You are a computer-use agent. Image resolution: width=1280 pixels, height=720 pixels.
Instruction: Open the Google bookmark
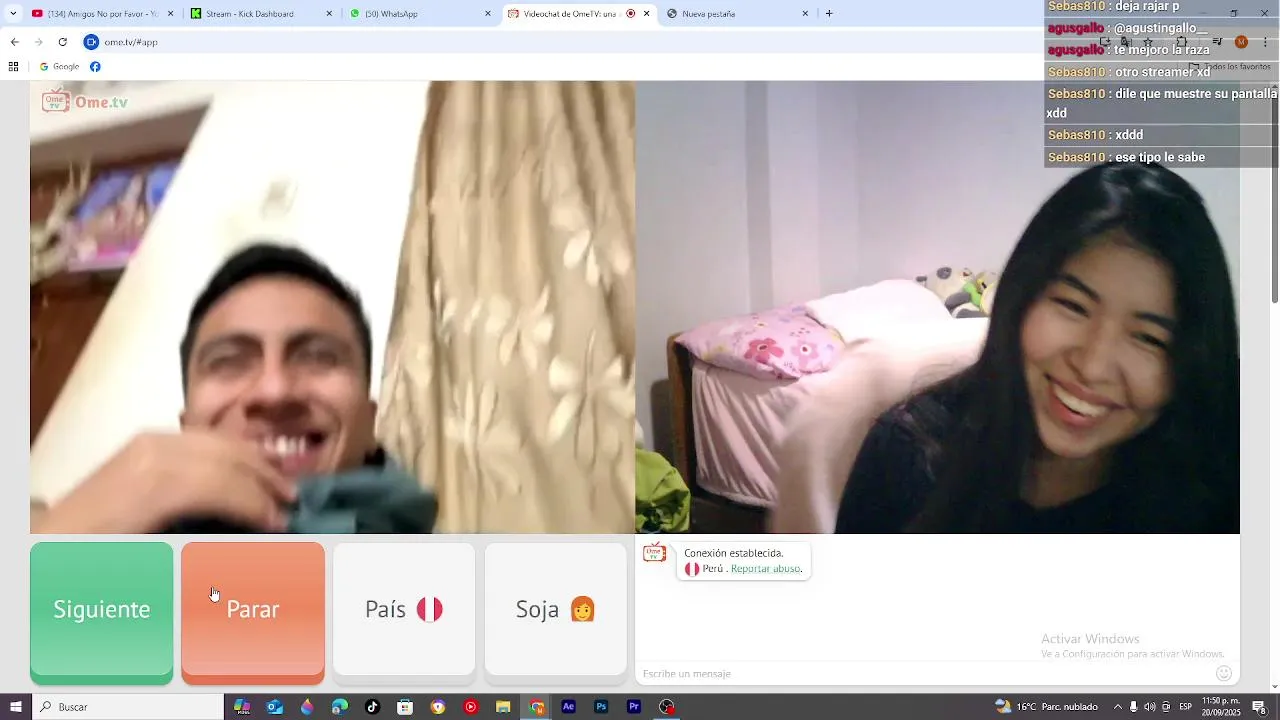pos(59,67)
